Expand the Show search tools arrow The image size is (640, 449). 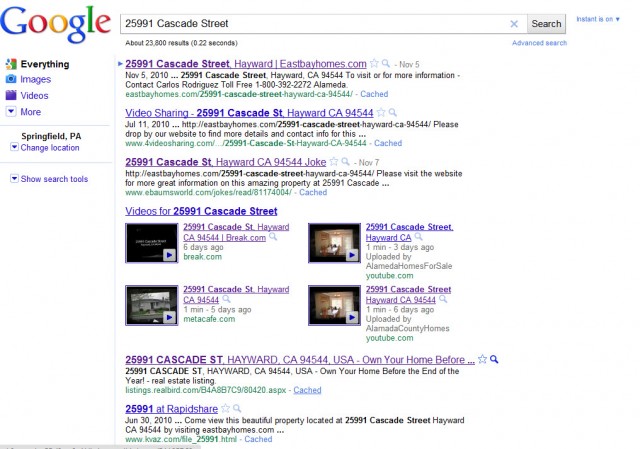coord(14,178)
